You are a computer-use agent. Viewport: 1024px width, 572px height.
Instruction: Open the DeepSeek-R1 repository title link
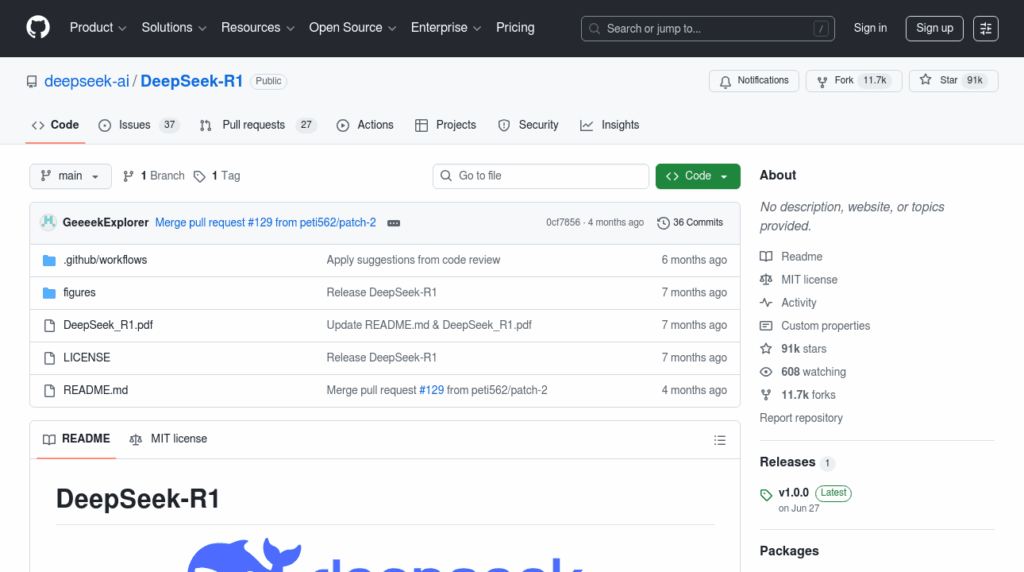[191, 81]
